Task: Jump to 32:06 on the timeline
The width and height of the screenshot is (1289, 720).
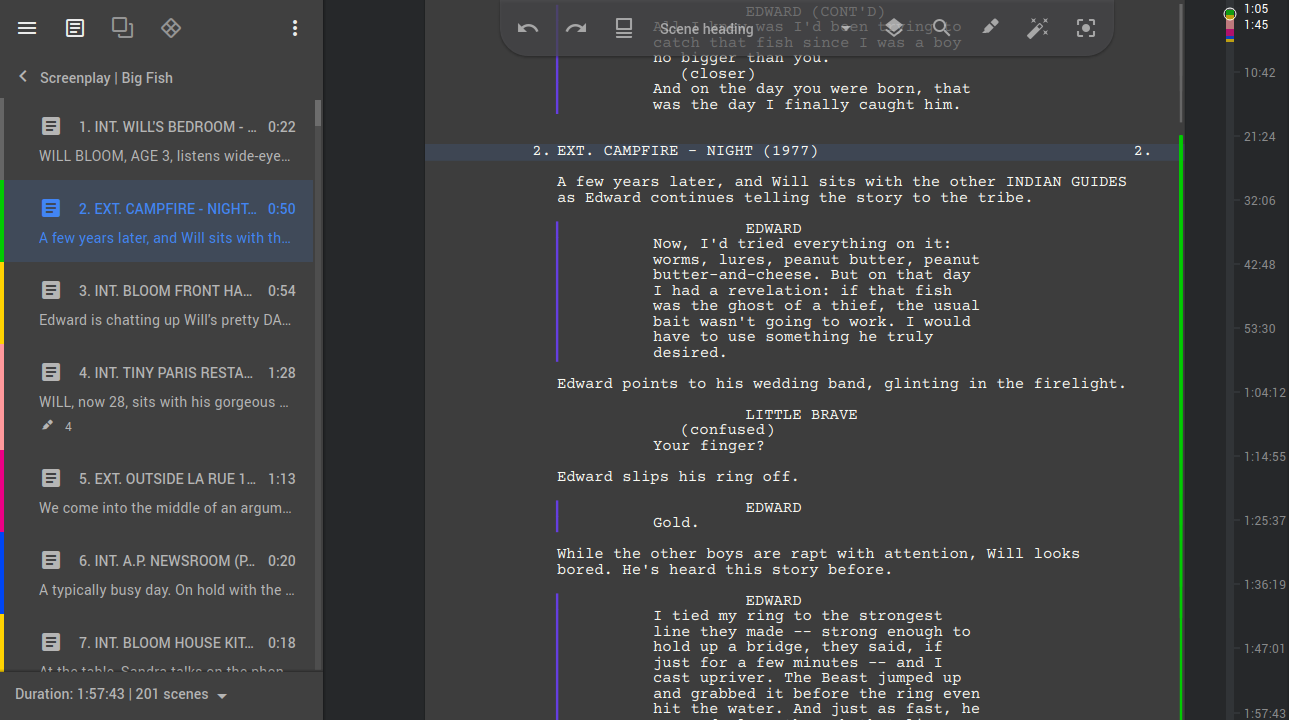Action: (1259, 201)
